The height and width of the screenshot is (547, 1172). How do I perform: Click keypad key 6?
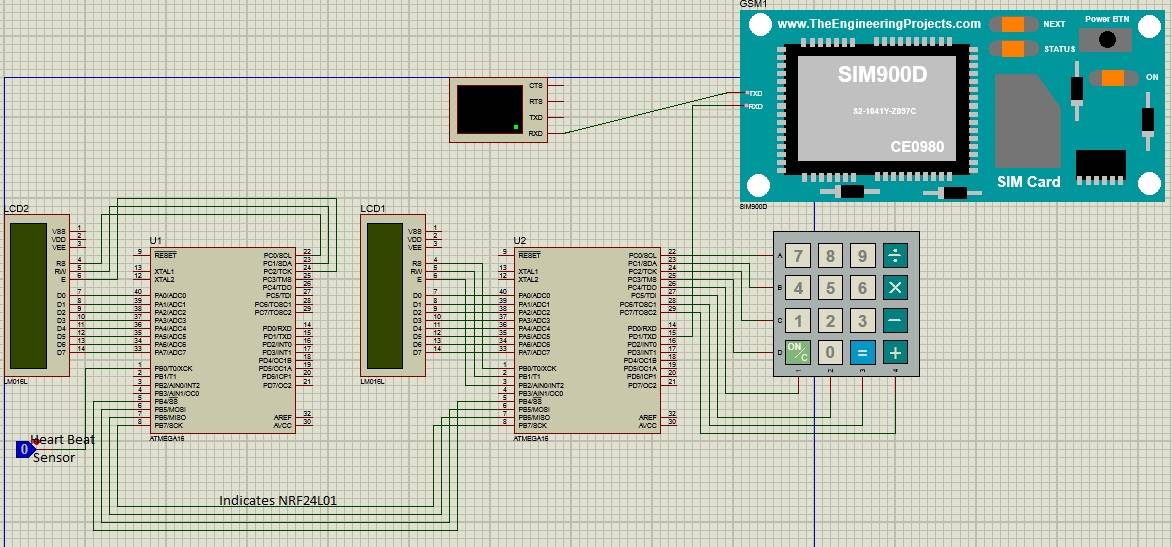point(863,288)
